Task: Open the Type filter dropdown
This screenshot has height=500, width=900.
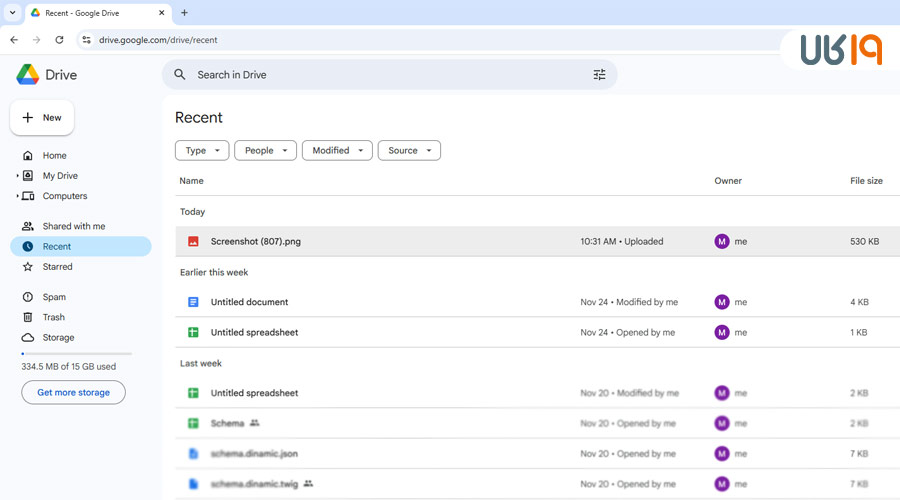Action: (202, 151)
